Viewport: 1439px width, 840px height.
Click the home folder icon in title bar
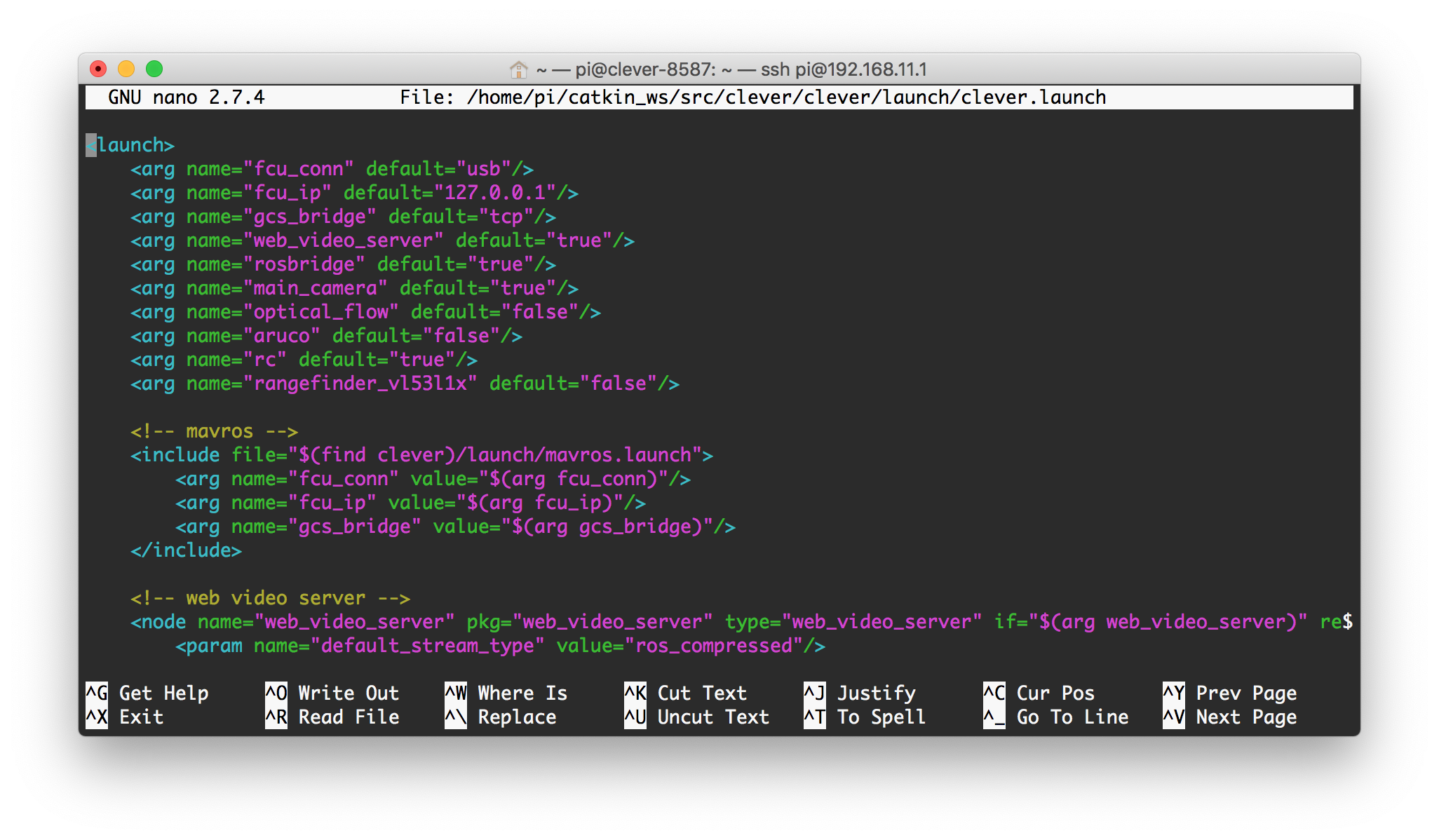519,69
